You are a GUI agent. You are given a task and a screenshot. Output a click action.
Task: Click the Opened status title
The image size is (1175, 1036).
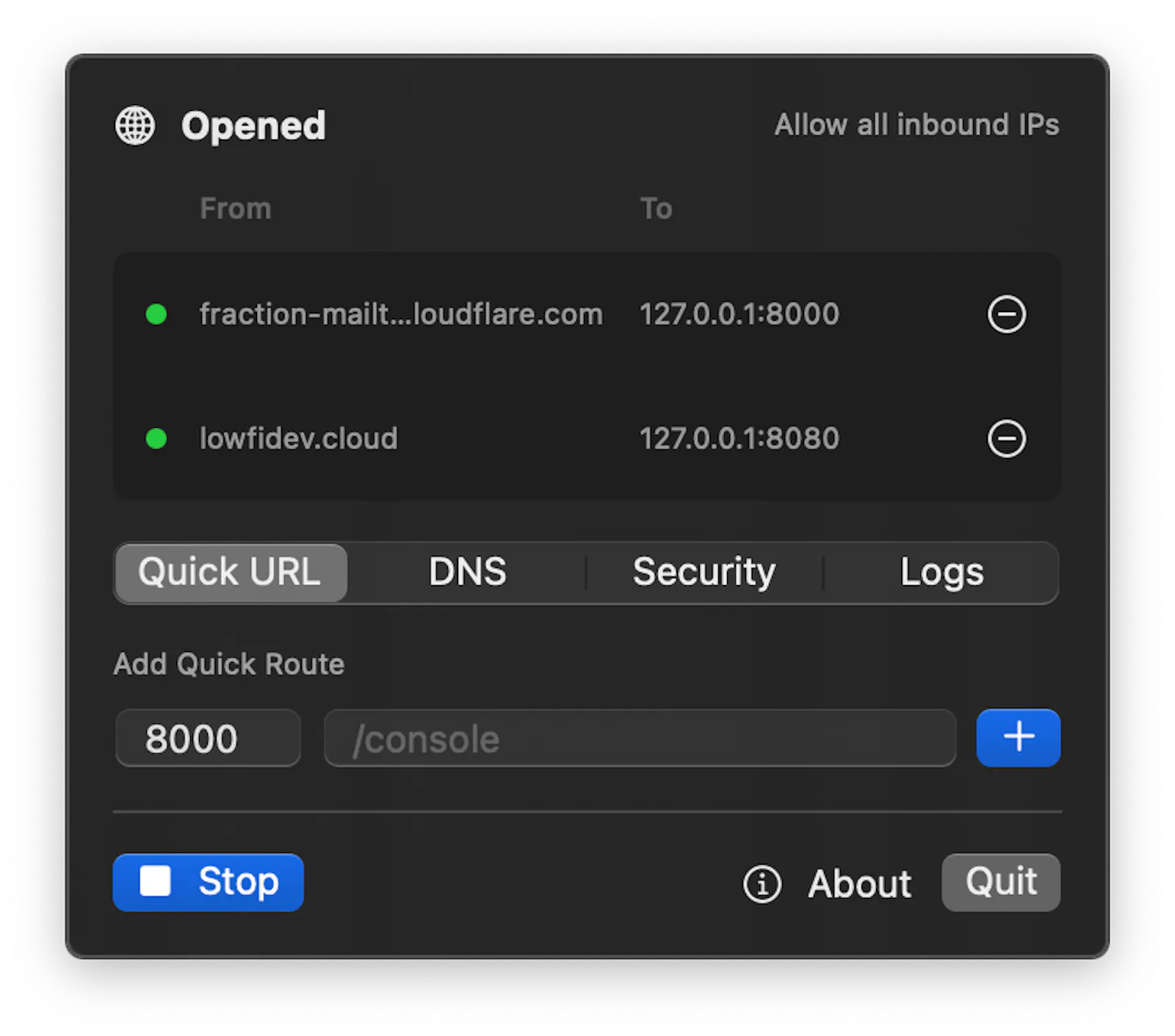coord(253,126)
